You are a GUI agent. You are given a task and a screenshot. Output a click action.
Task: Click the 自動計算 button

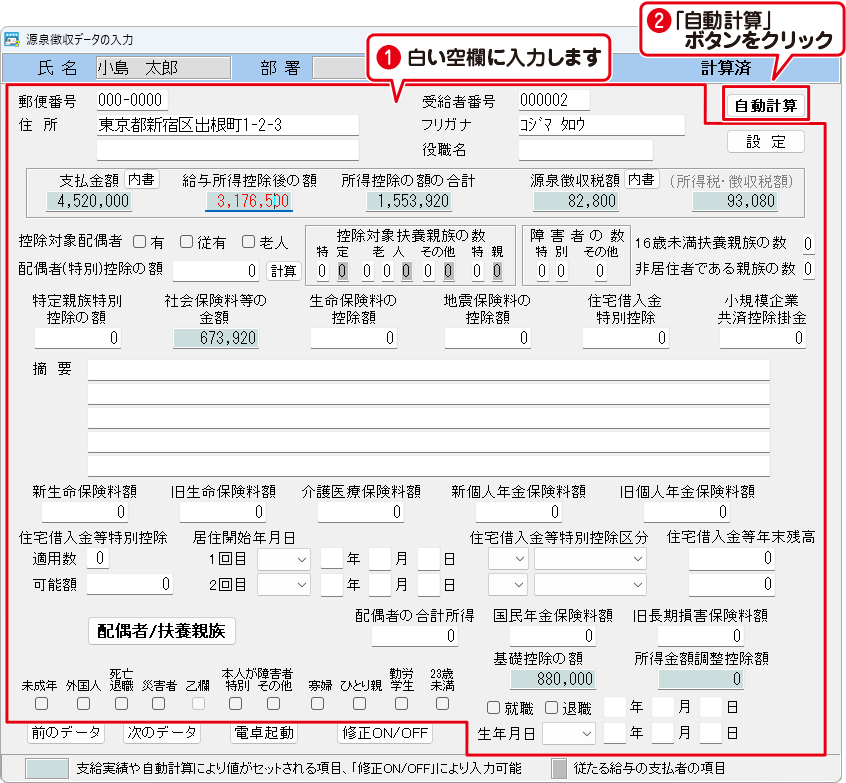pos(765,105)
